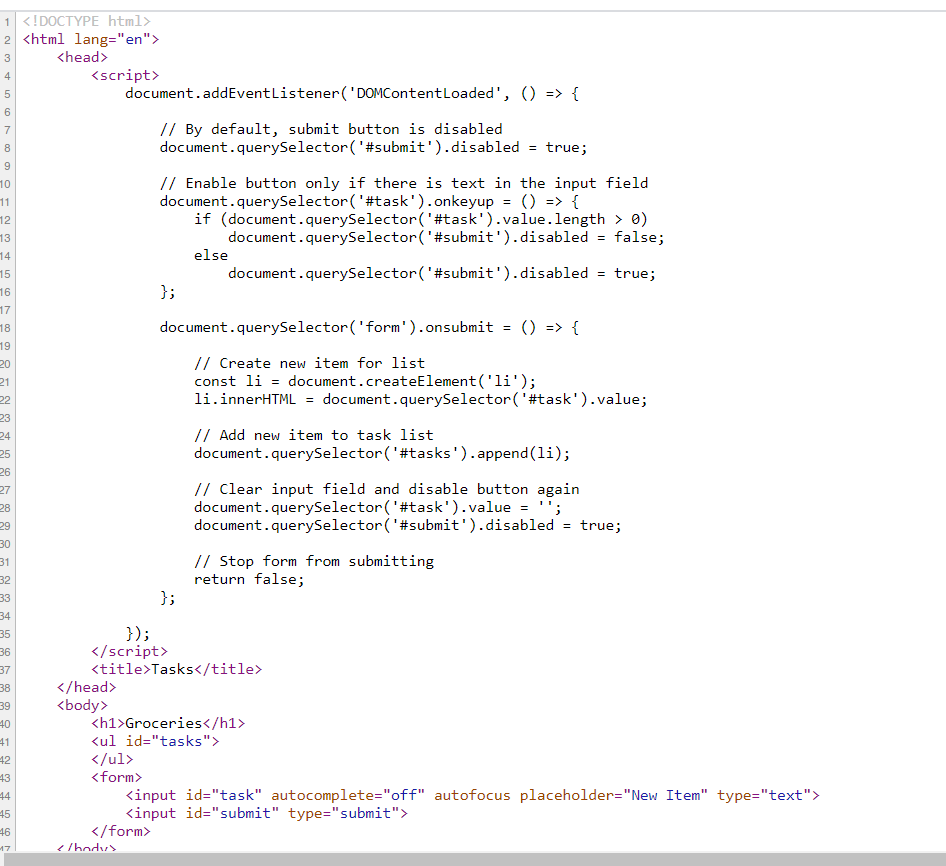Click the 'disabled = false;' line
The image size is (946, 866).
coord(446,237)
